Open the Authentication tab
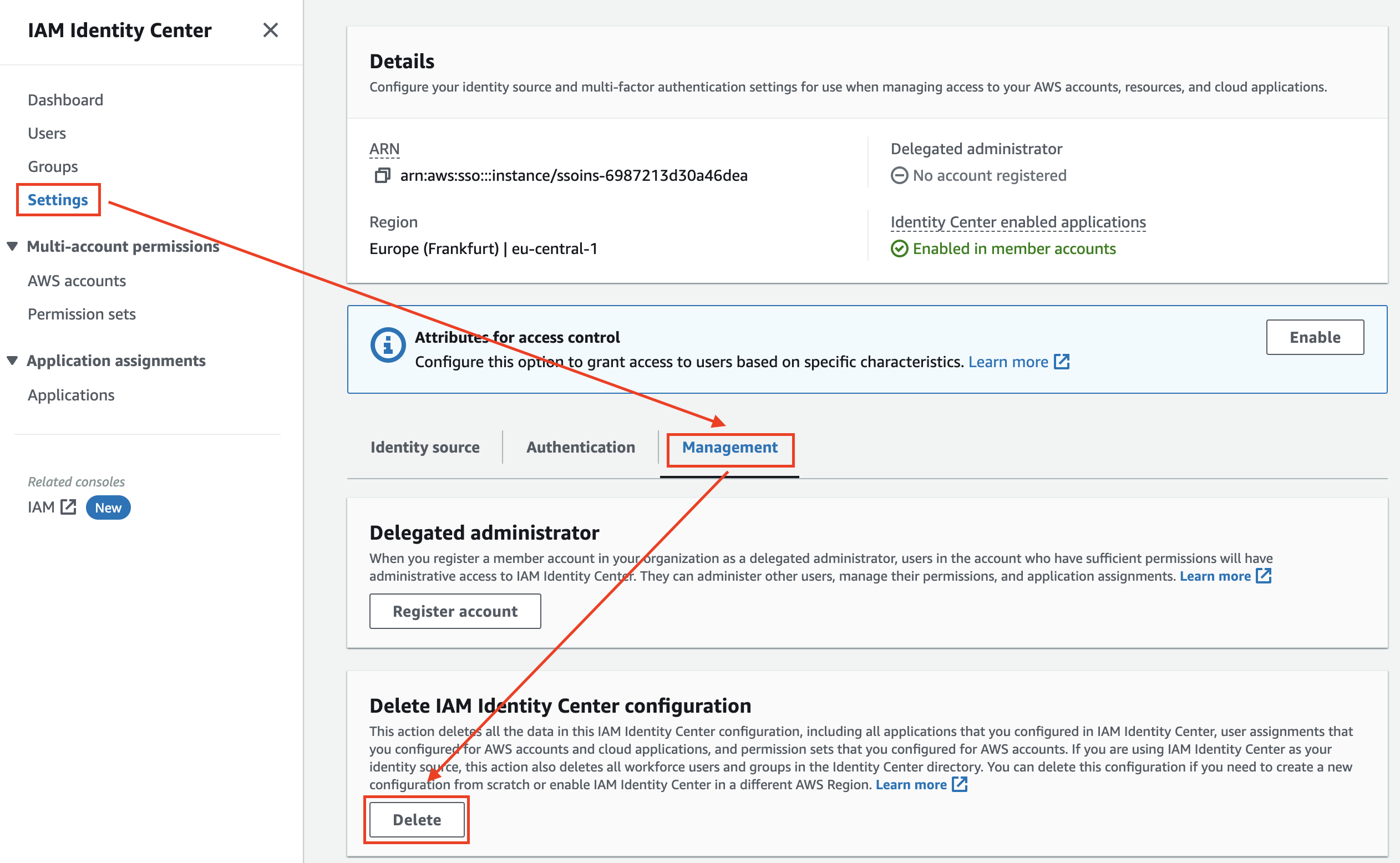The image size is (1400, 863). pyautogui.click(x=580, y=447)
